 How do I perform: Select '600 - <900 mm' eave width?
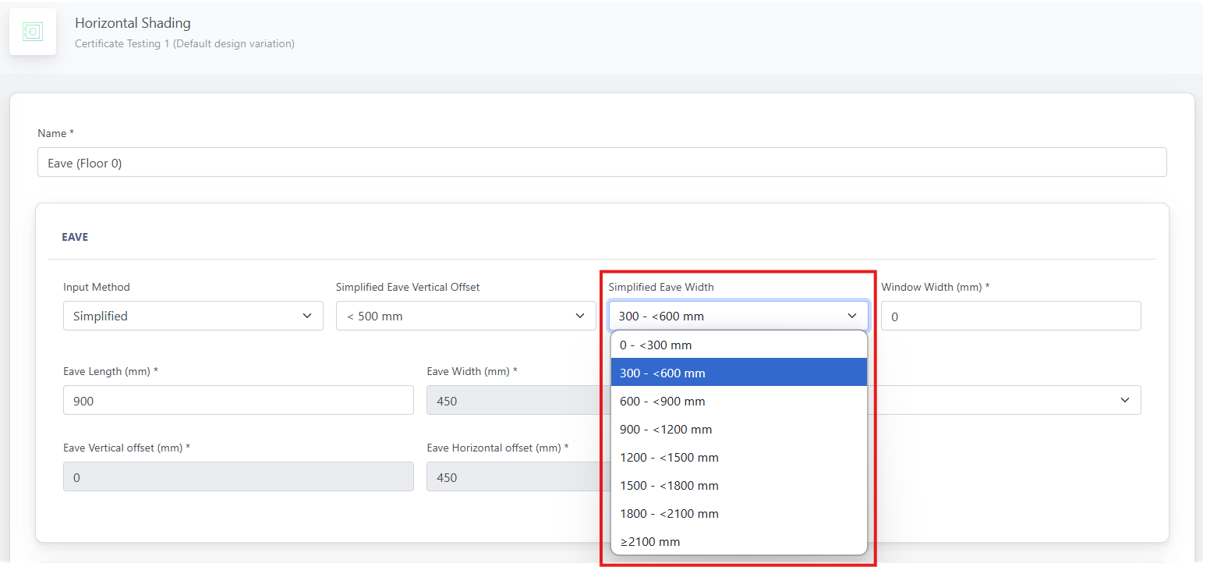click(x=739, y=401)
